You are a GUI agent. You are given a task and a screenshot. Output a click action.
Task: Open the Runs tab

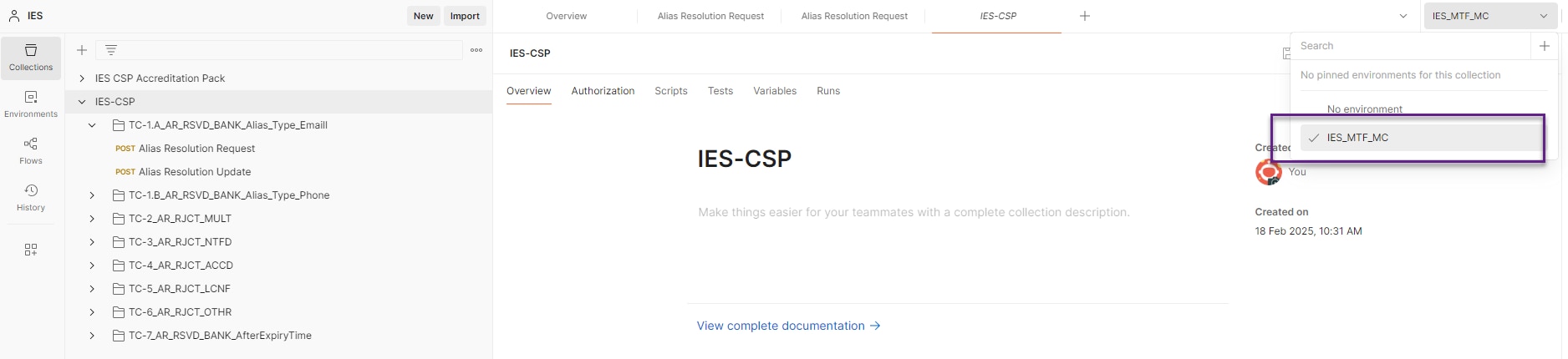tap(828, 91)
